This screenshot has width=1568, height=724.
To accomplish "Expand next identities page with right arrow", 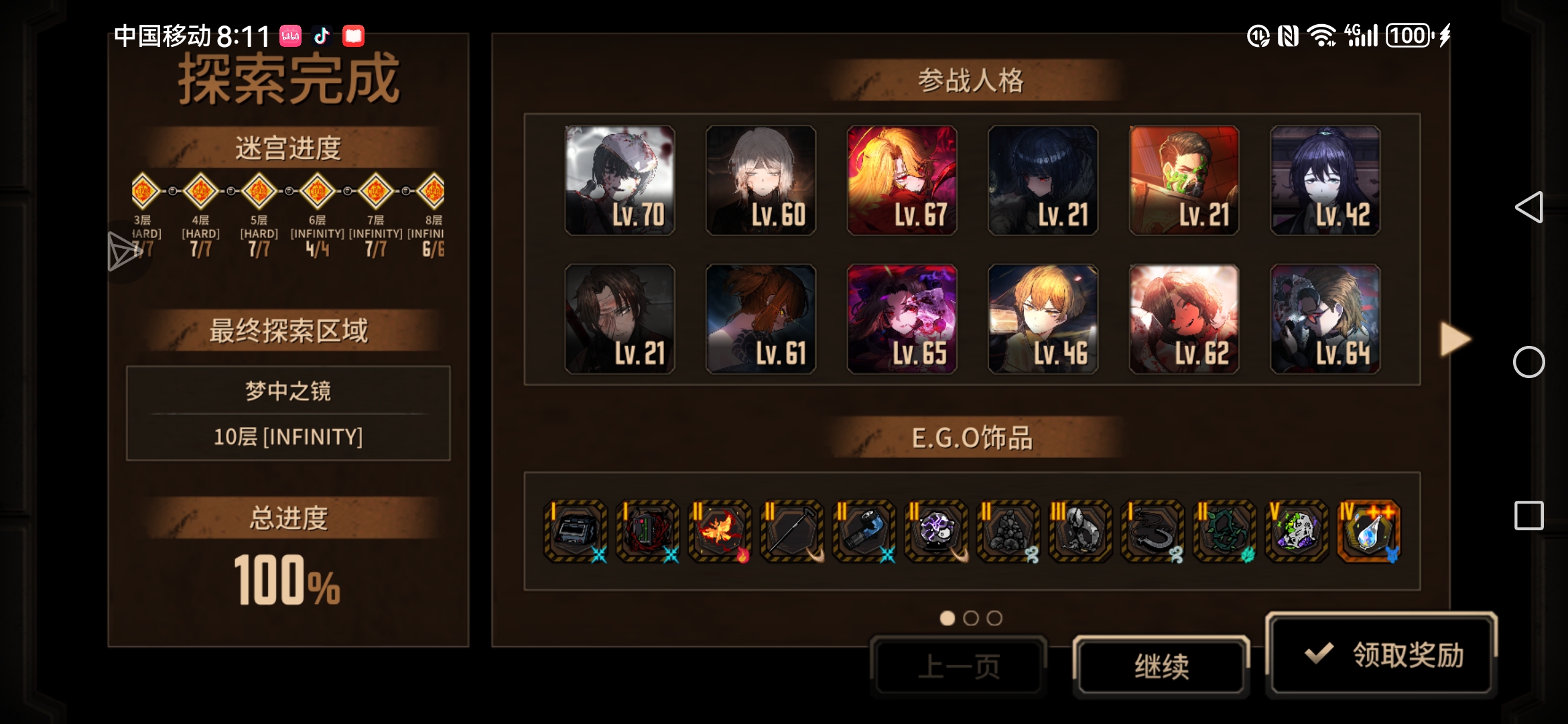I will [1455, 339].
